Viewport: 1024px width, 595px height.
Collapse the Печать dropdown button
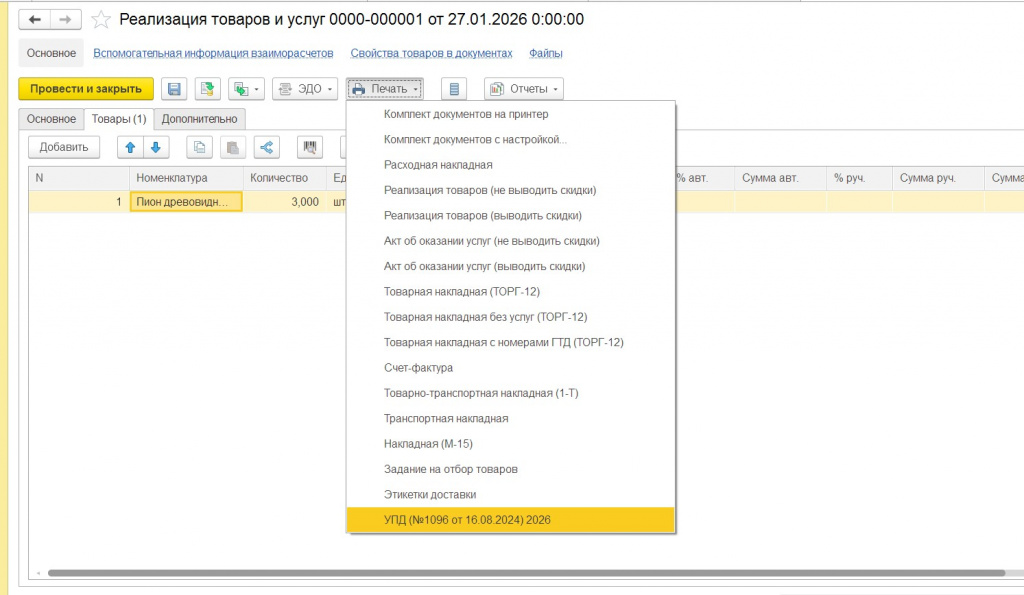coord(385,89)
